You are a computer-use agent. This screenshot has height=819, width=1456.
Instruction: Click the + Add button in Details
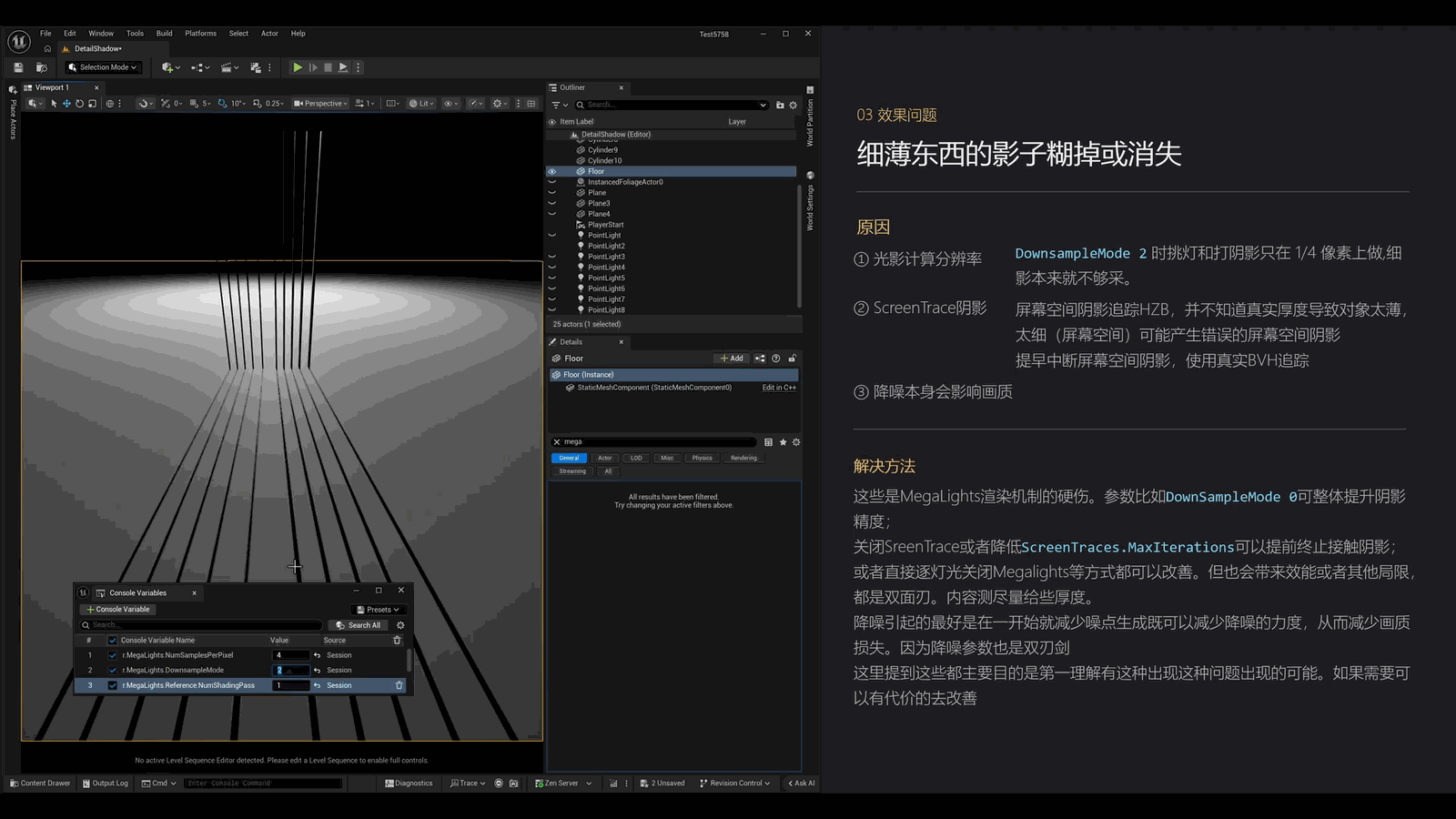[x=732, y=359]
